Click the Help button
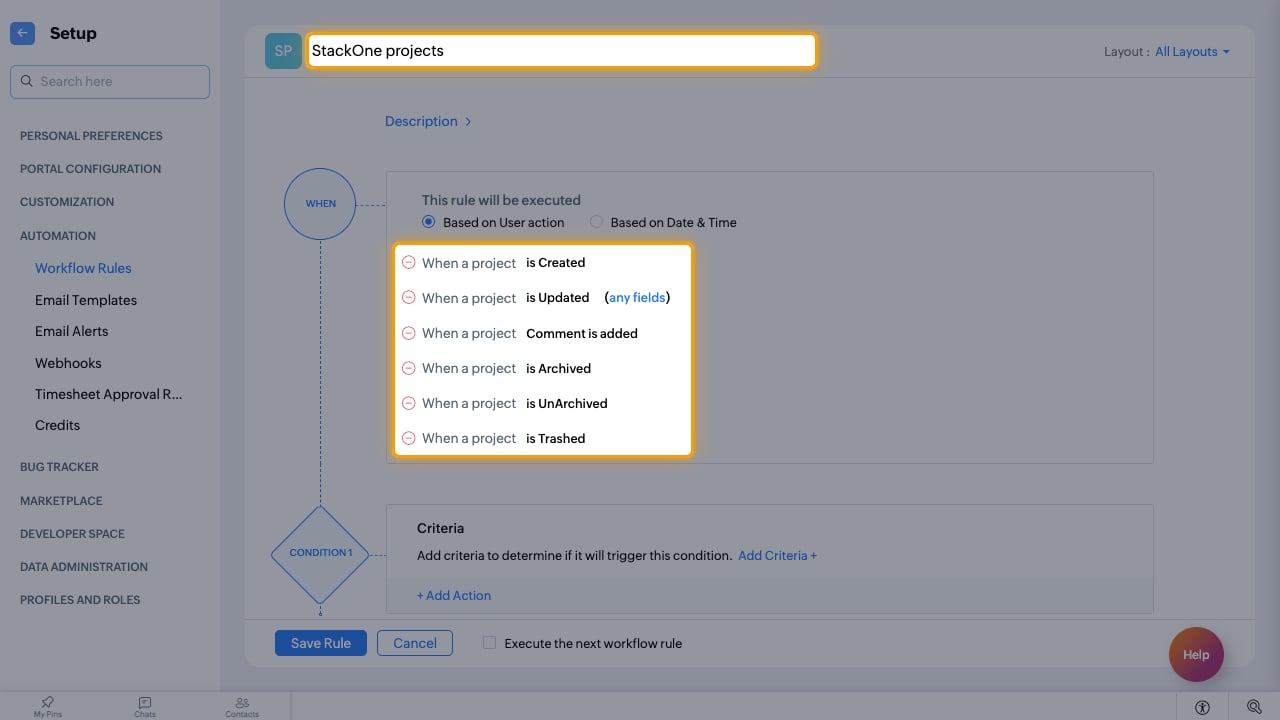This screenshot has height=720, width=1280. coord(1196,655)
